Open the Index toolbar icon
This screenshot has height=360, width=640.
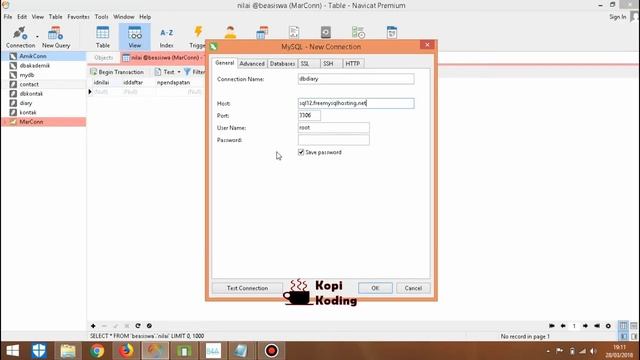[x=166, y=37]
